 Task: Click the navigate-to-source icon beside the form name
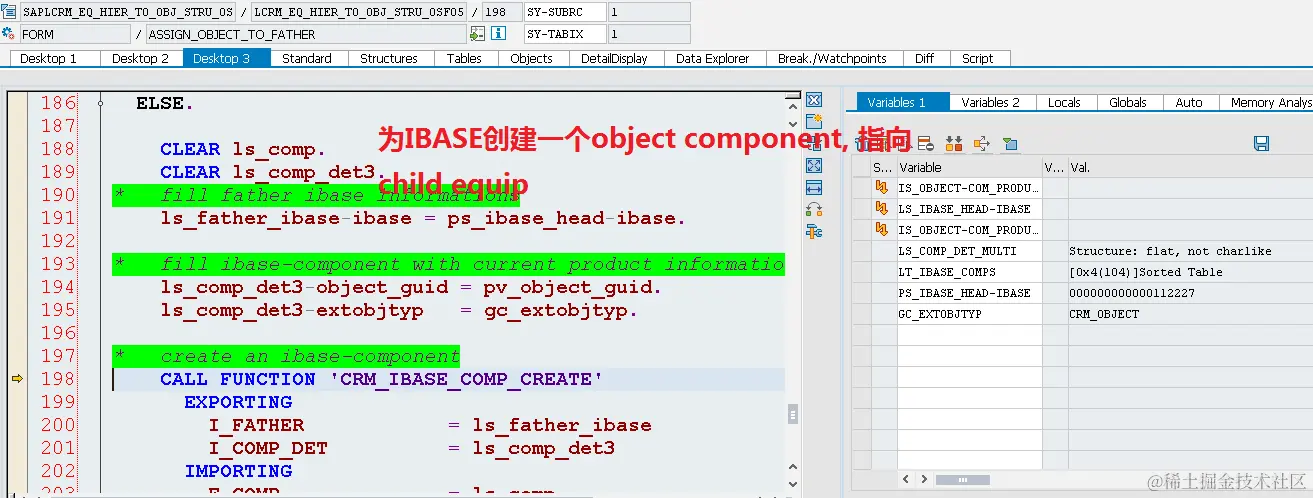[477, 34]
